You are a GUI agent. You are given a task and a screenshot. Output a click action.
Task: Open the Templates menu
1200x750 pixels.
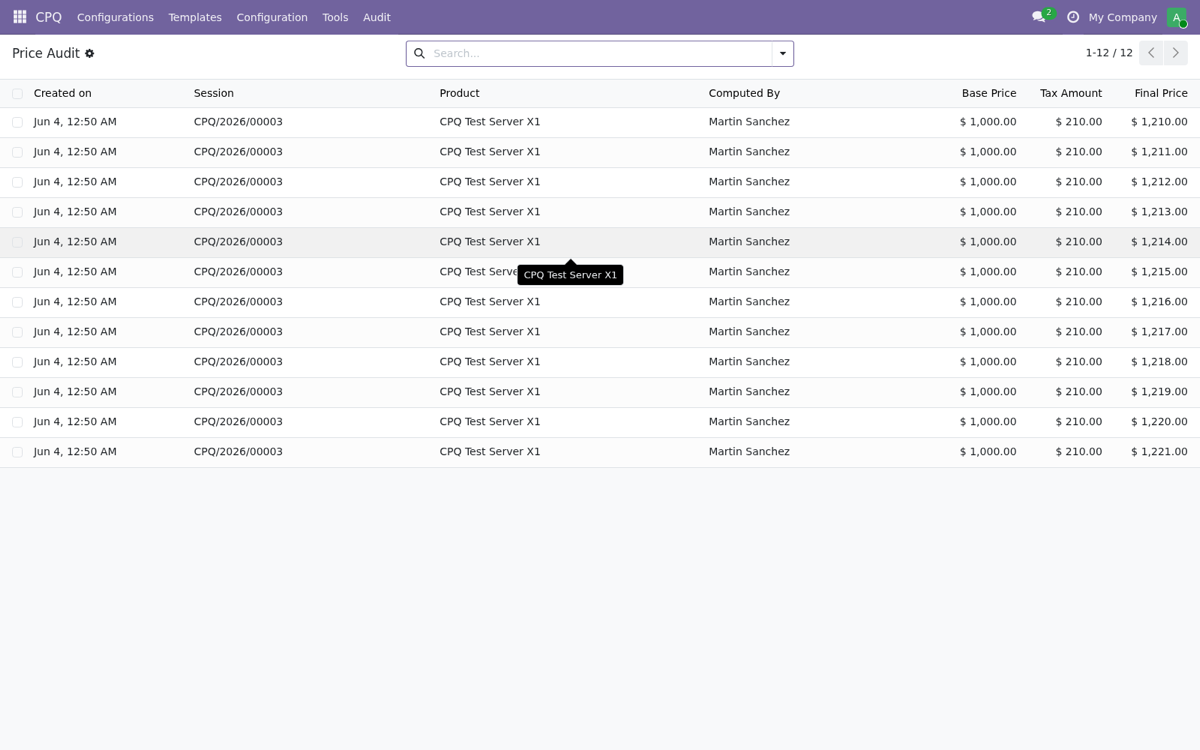195,17
